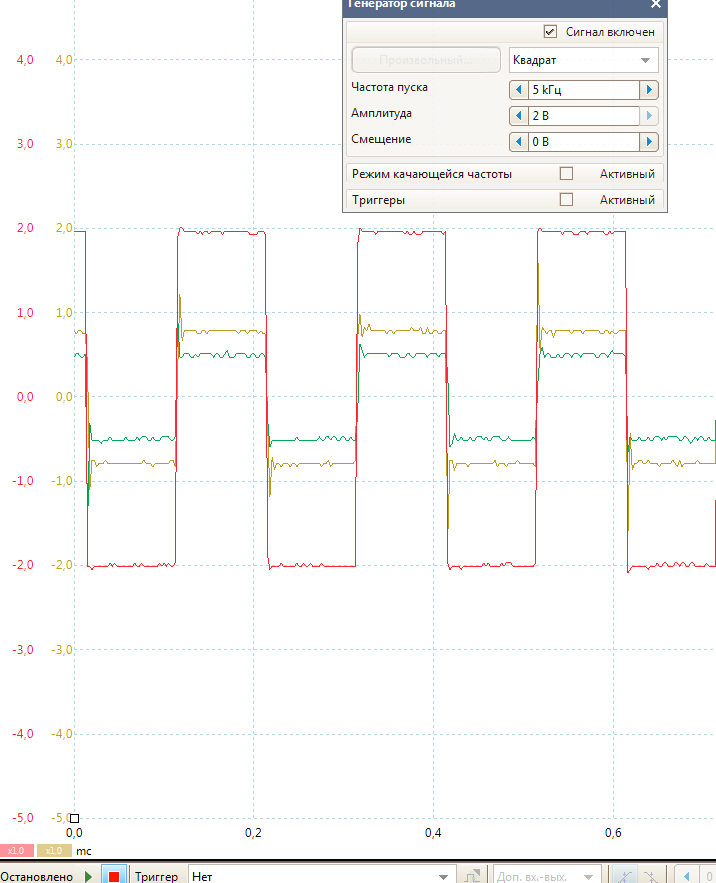Click the 2 В amplitude input field

click(x=583, y=116)
